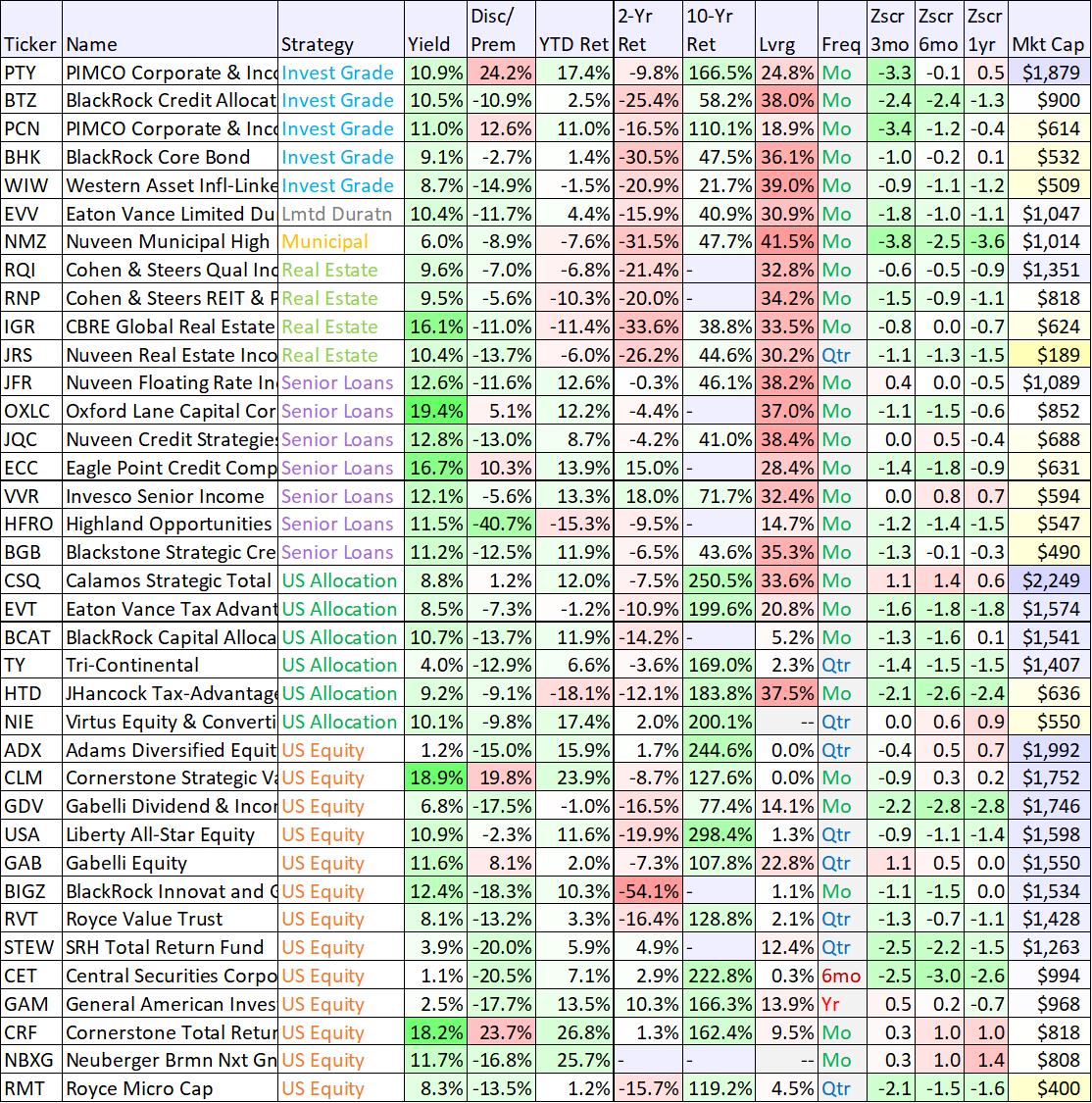
Task: Click the HTD ticker cell
Action: tap(31, 693)
